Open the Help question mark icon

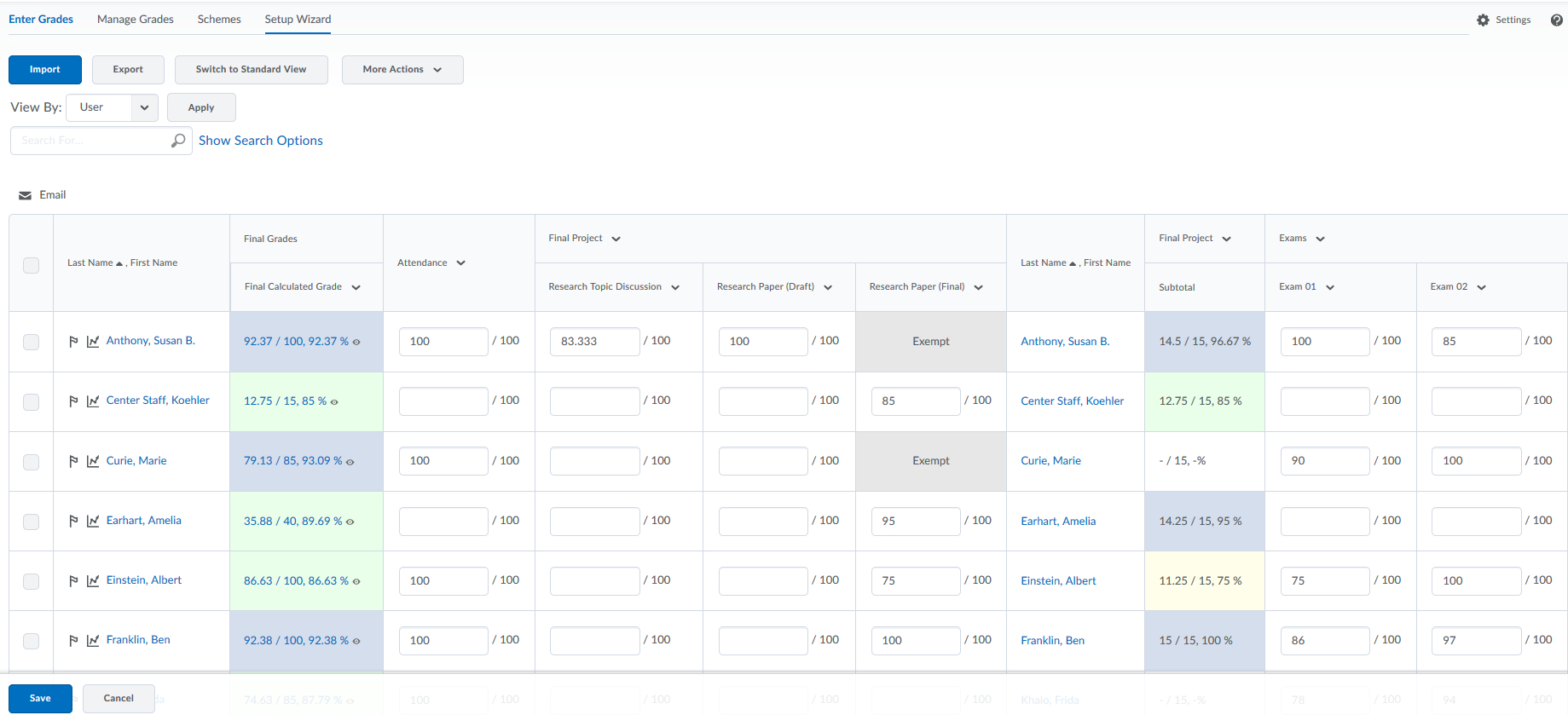tap(1556, 20)
